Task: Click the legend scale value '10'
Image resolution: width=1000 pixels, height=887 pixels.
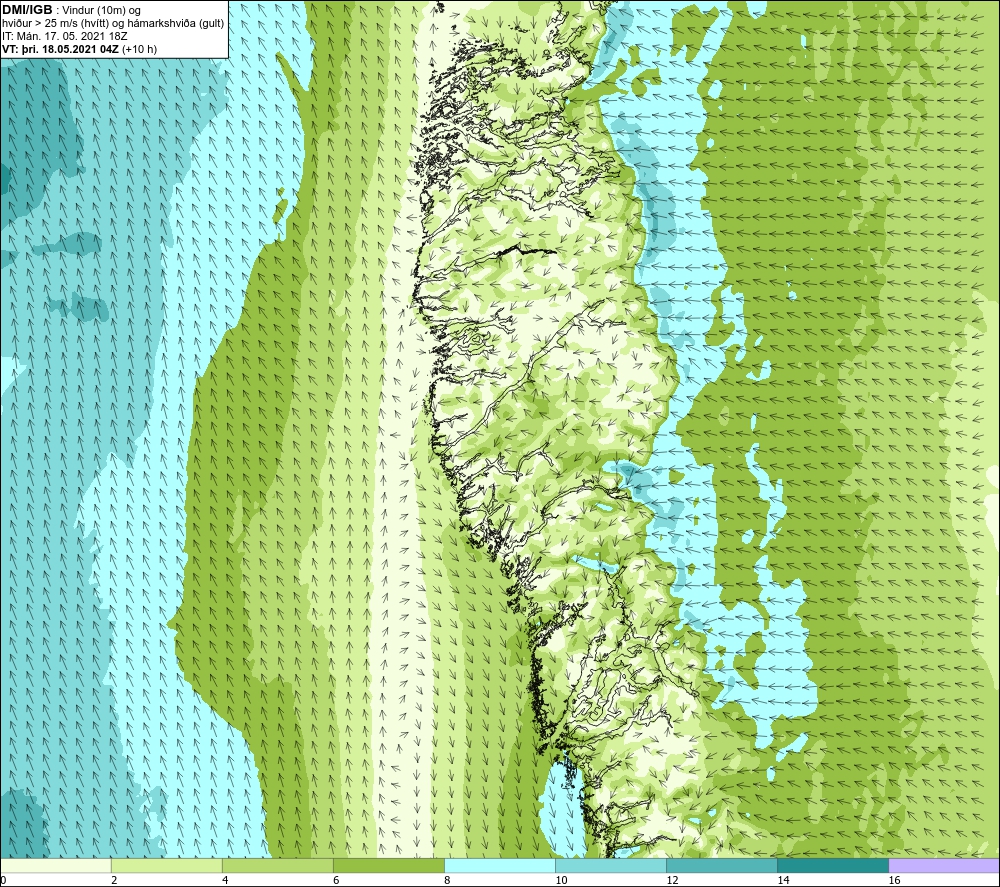Action: click(x=561, y=880)
